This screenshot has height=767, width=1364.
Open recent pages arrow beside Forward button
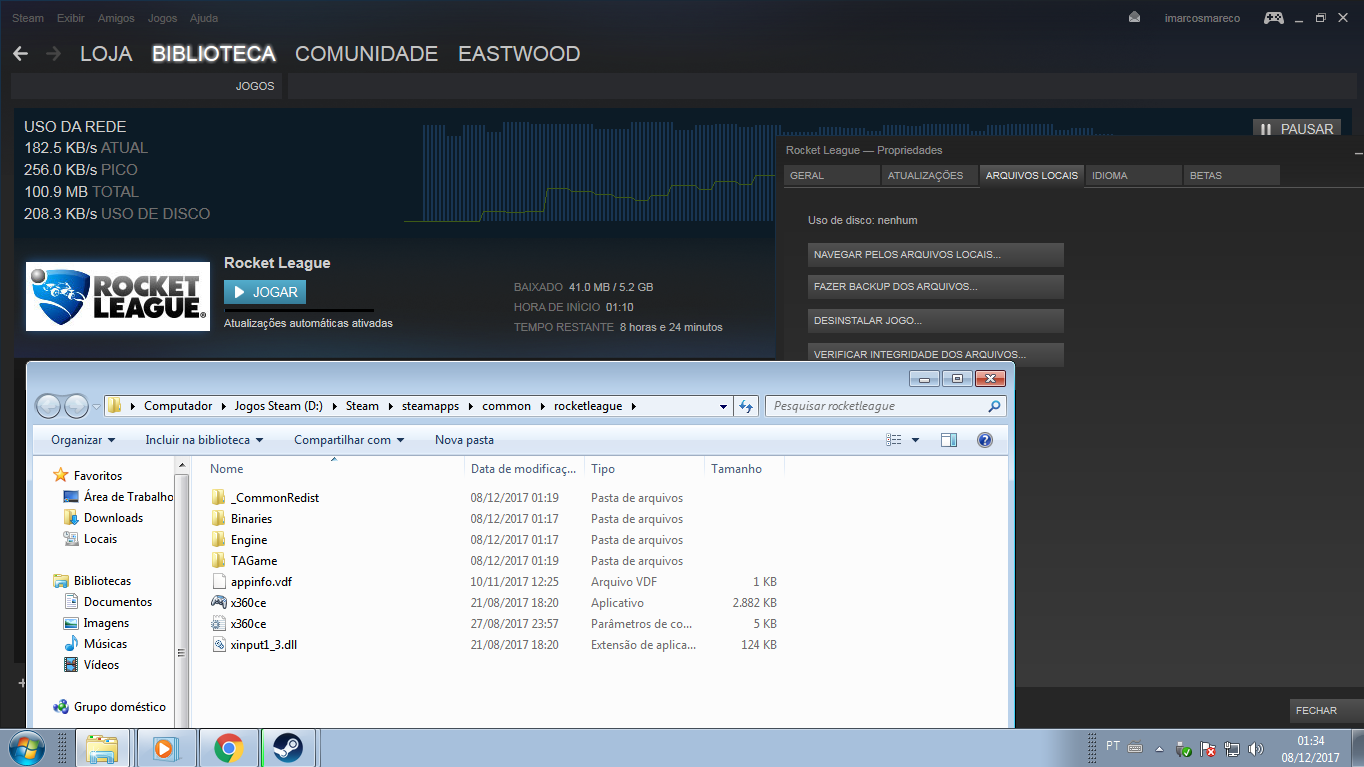[x=96, y=407]
